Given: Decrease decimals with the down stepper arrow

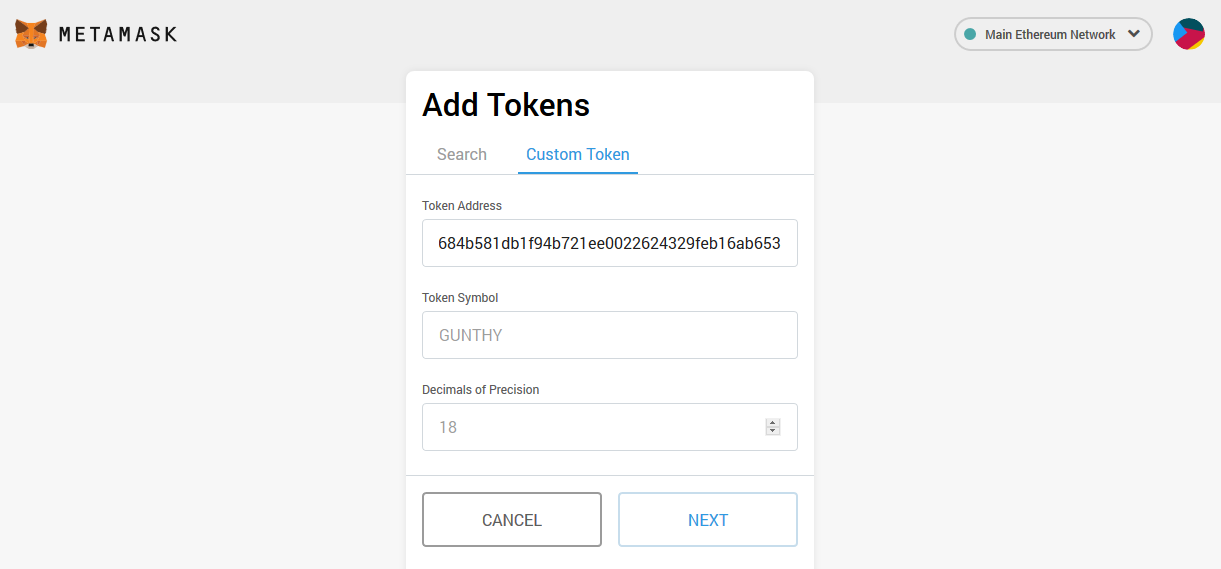Looking at the screenshot, I should click(x=772, y=431).
